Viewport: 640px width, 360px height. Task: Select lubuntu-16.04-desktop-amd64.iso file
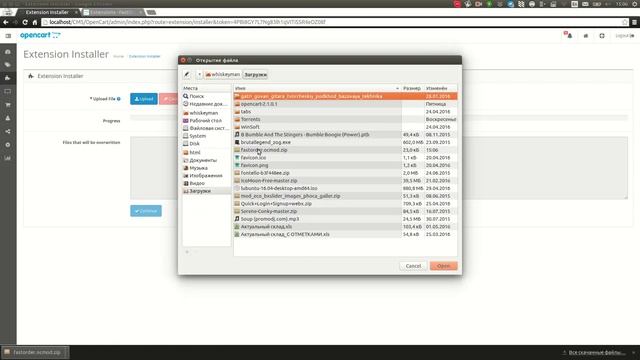point(345,188)
